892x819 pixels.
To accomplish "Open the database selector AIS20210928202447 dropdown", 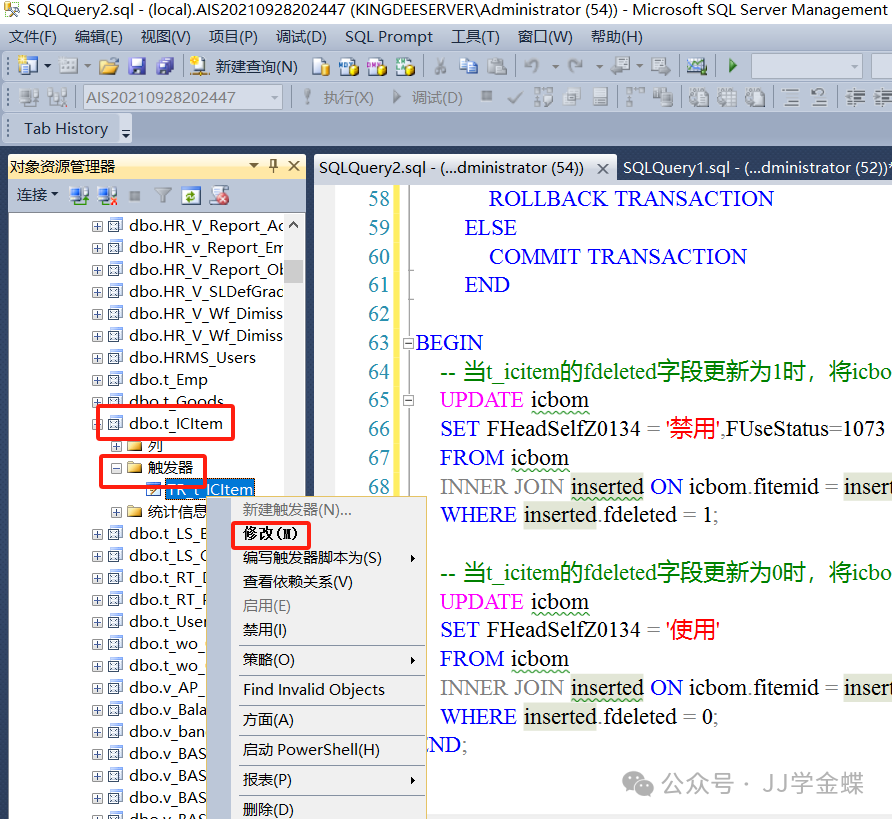I will point(275,98).
